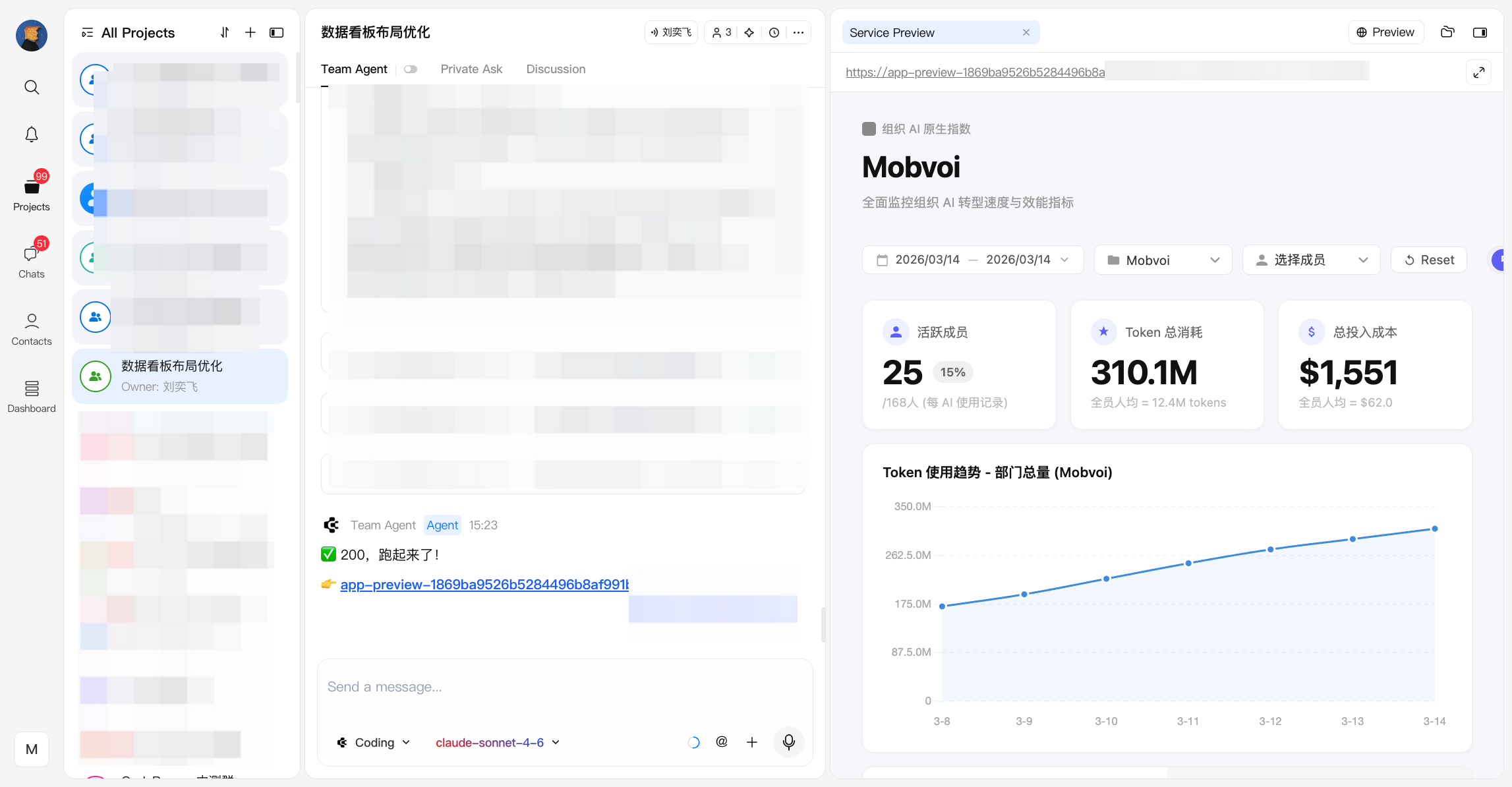Click the 活跃成员 card

959,365
